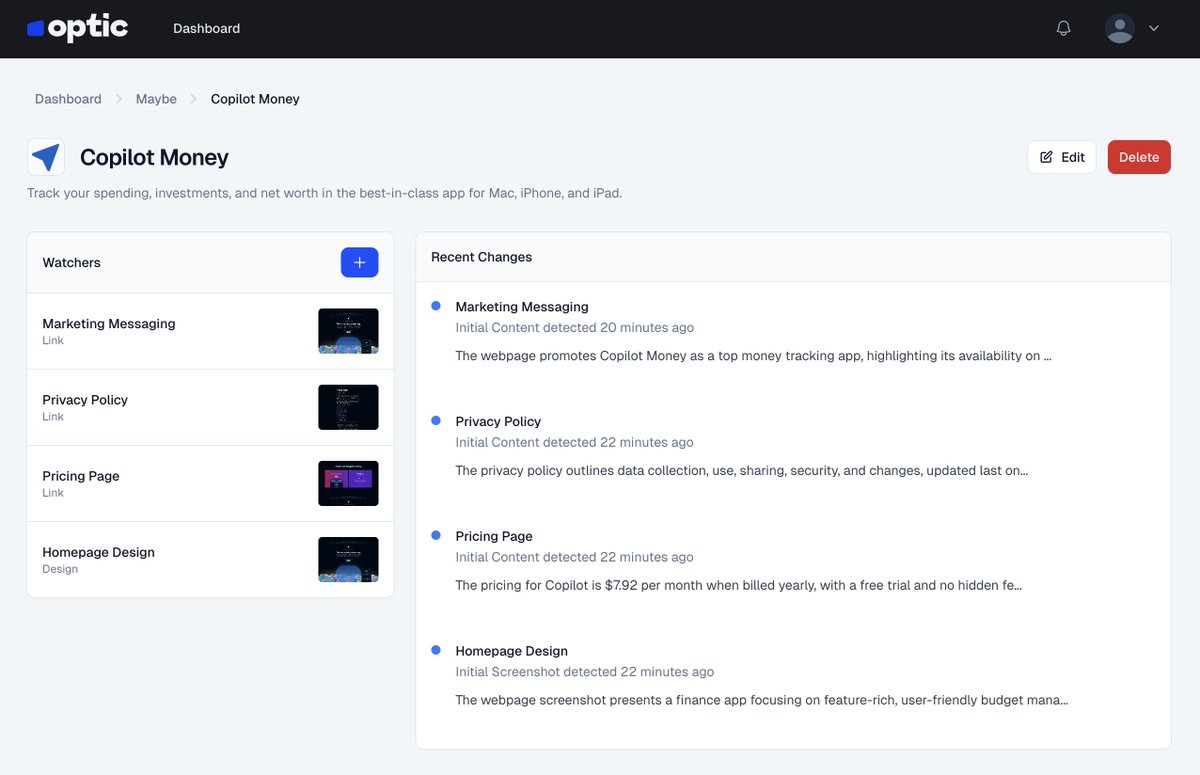Click the red Delete button
Screen dimensions: 1200x775
click(1139, 157)
